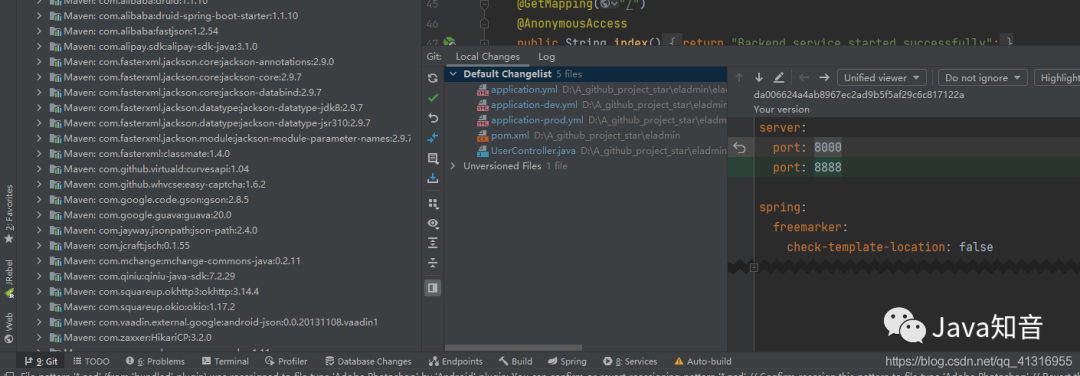1080x376 pixels.
Task: Click check-template-location line in diff
Action: pos(890,247)
